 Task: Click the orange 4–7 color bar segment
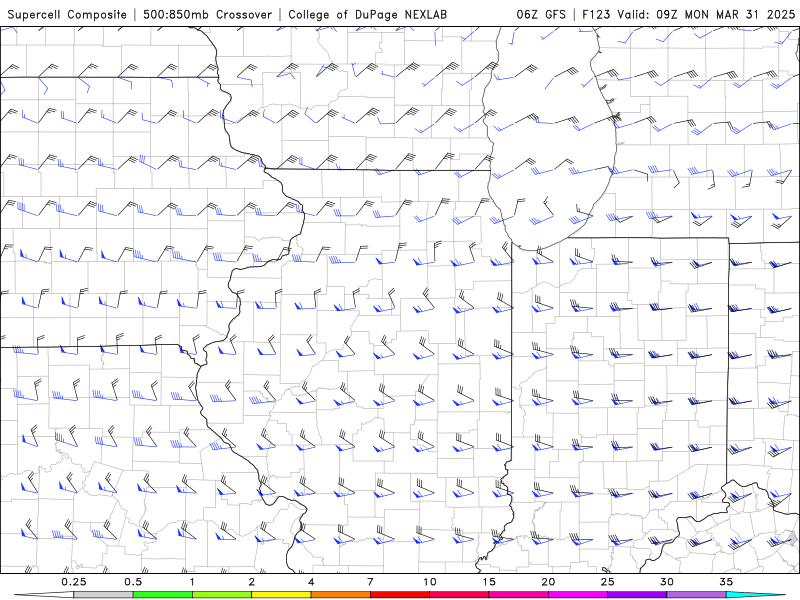(340, 595)
